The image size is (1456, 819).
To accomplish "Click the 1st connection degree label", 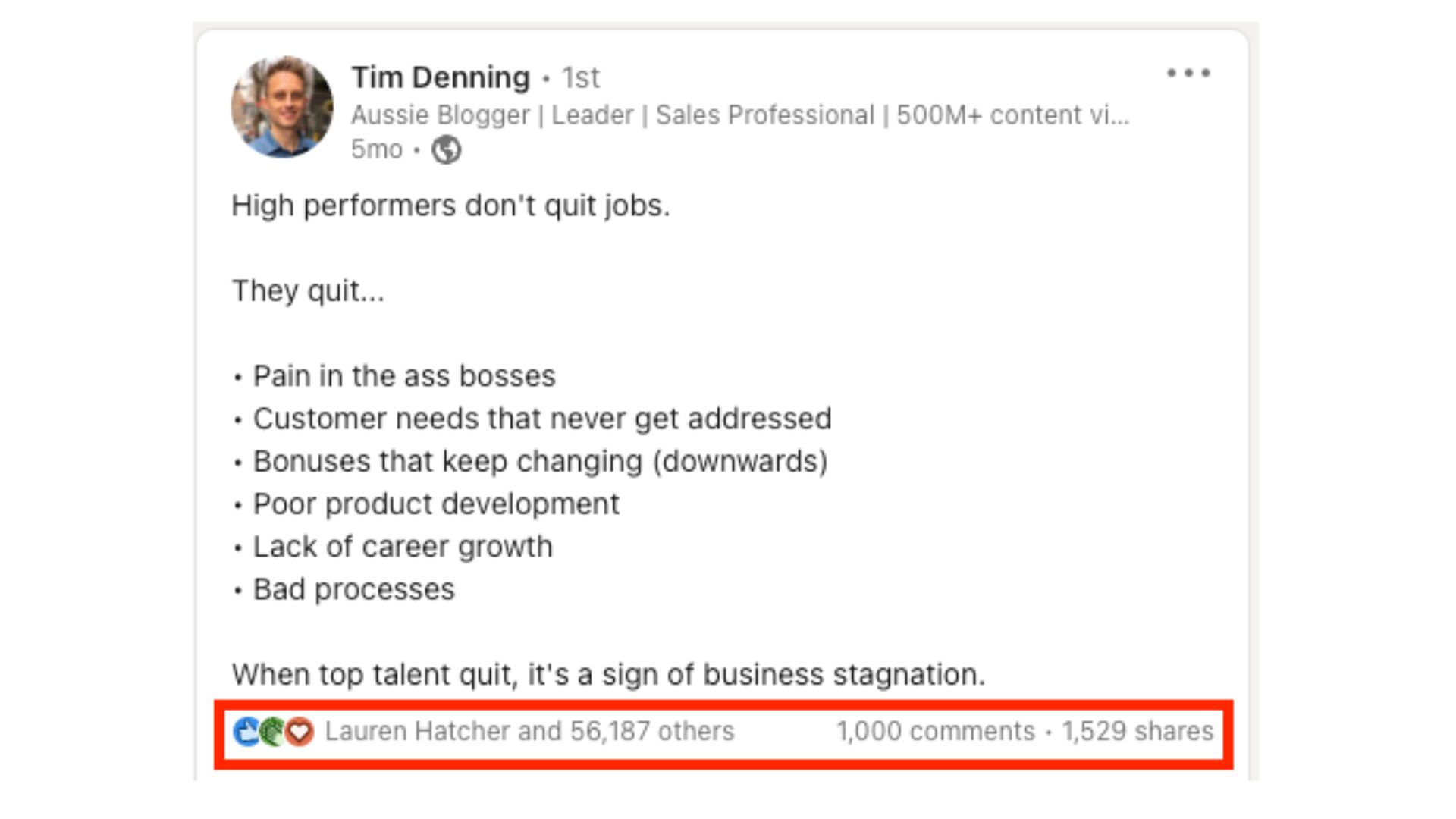I will (580, 77).
